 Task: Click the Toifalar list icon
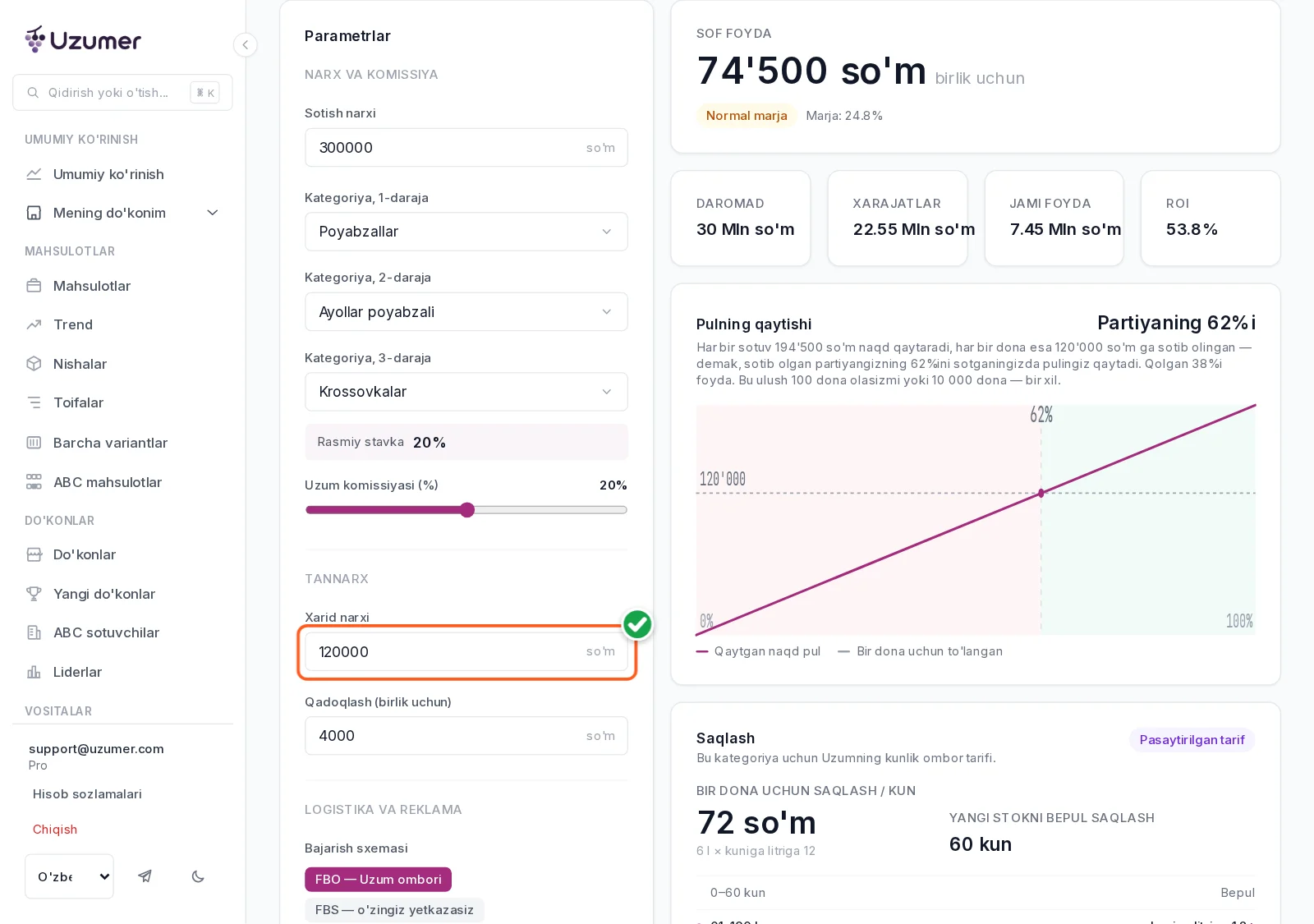click(34, 402)
